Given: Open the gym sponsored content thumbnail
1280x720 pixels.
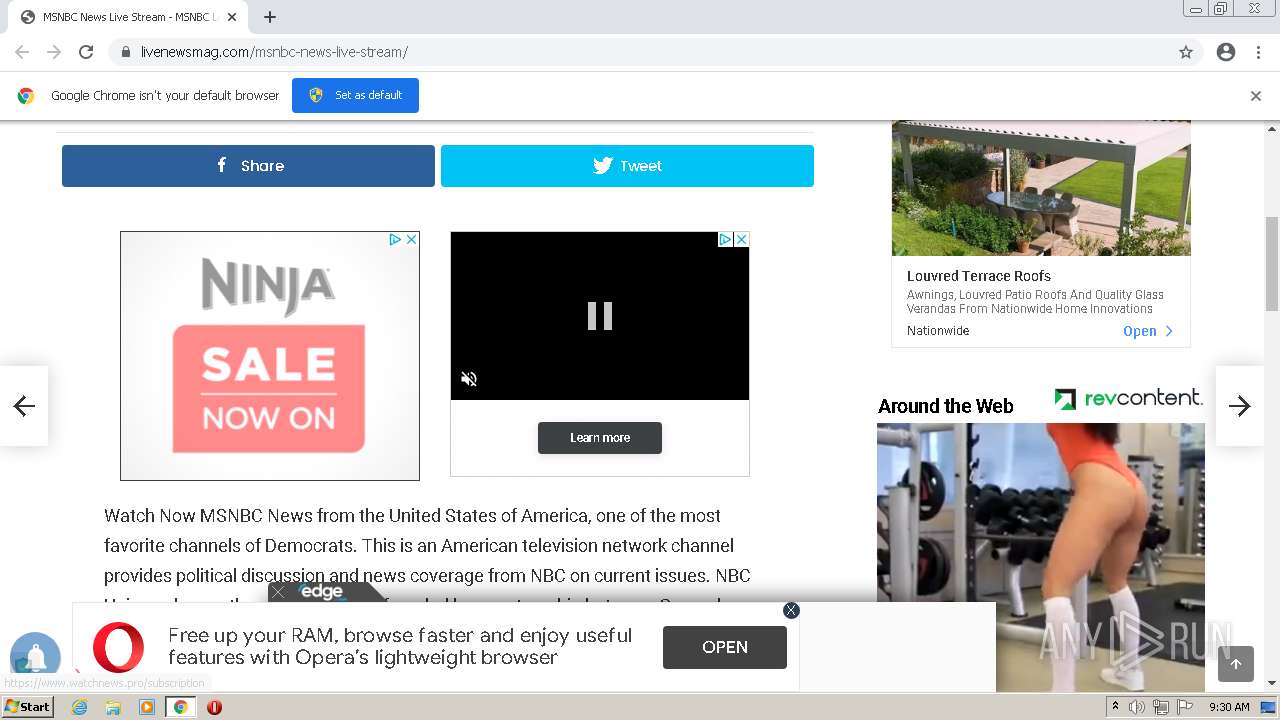Looking at the screenshot, I should point(1041,555).
